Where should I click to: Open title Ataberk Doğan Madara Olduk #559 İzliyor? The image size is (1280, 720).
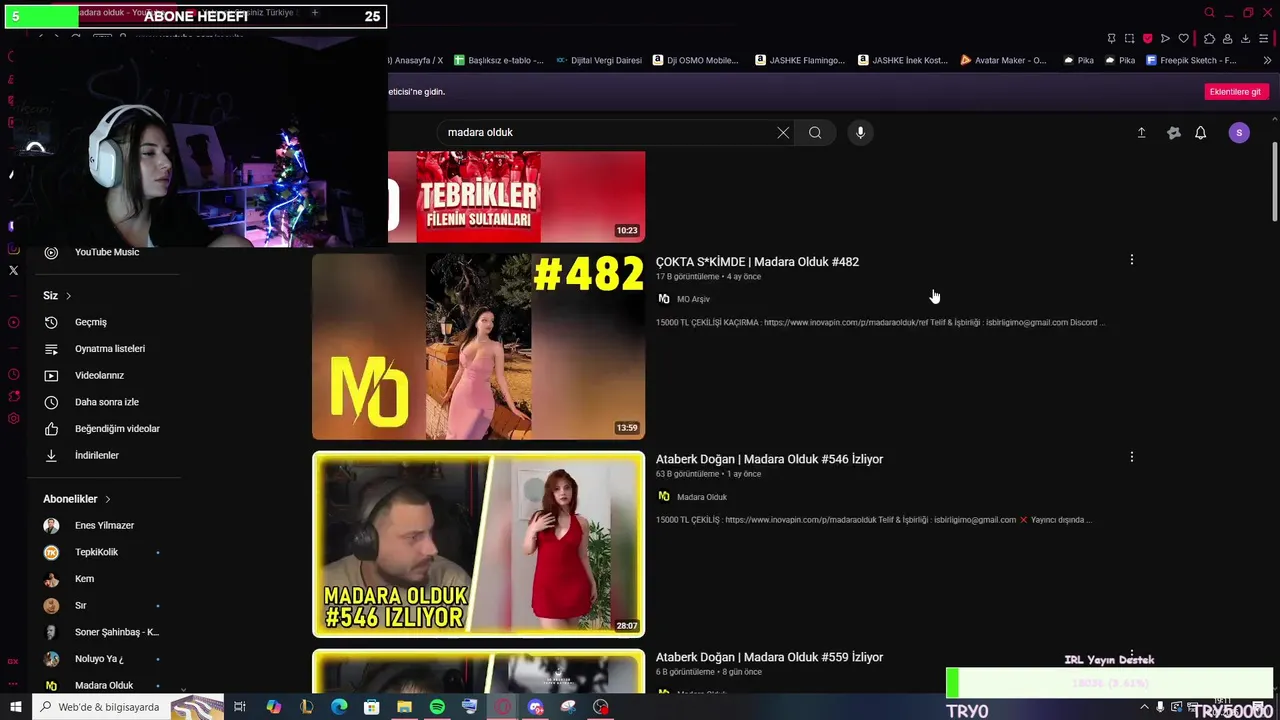tap(769, 657)
